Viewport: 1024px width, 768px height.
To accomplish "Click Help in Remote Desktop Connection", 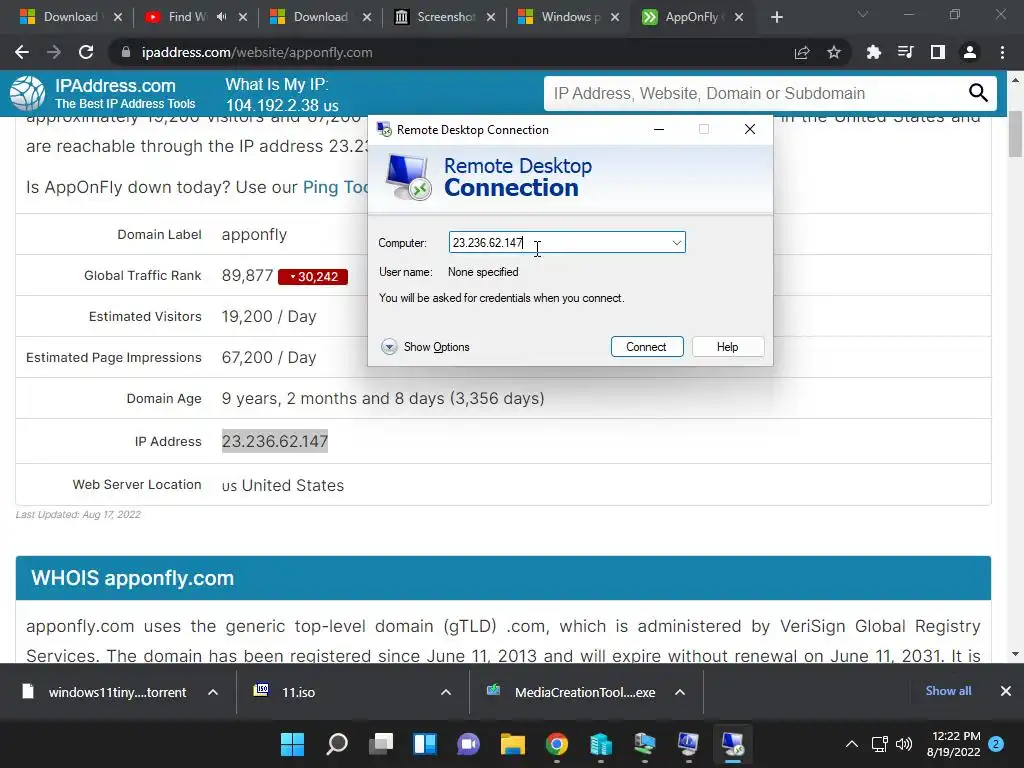I will (x=728, y=347).
